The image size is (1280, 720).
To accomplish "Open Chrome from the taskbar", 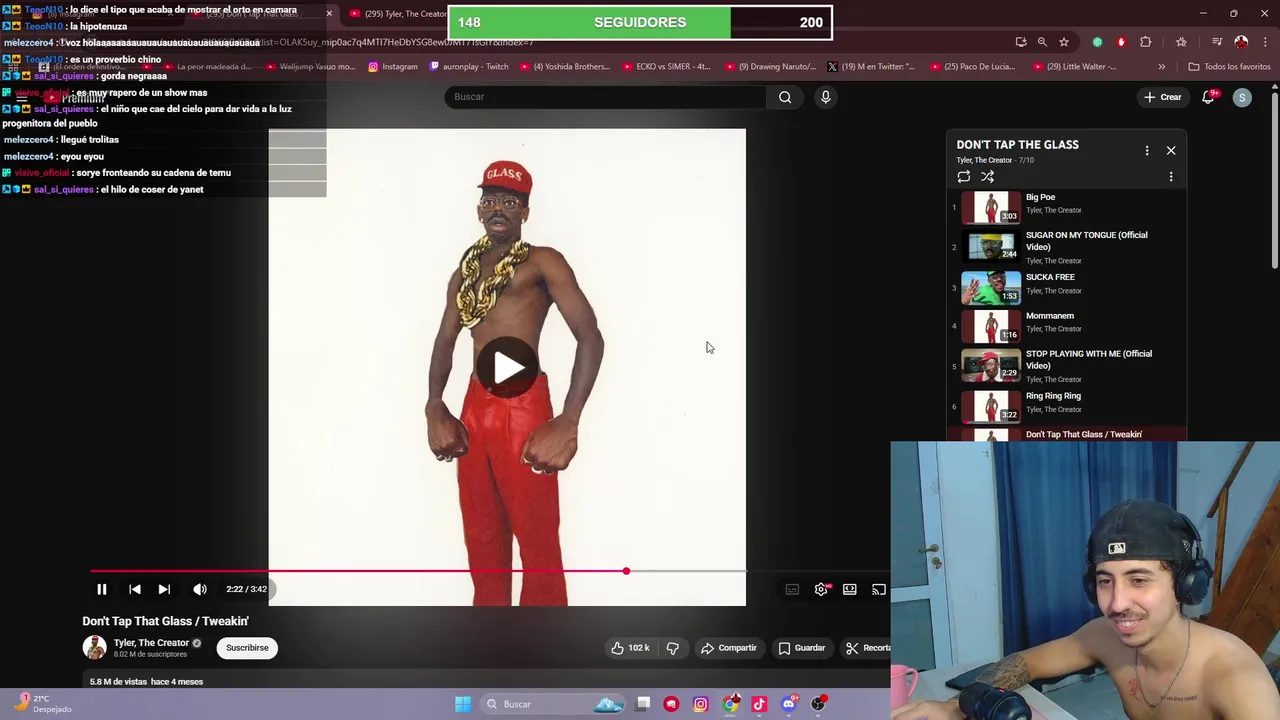I will pyautogui.click(x=731, y=704).
